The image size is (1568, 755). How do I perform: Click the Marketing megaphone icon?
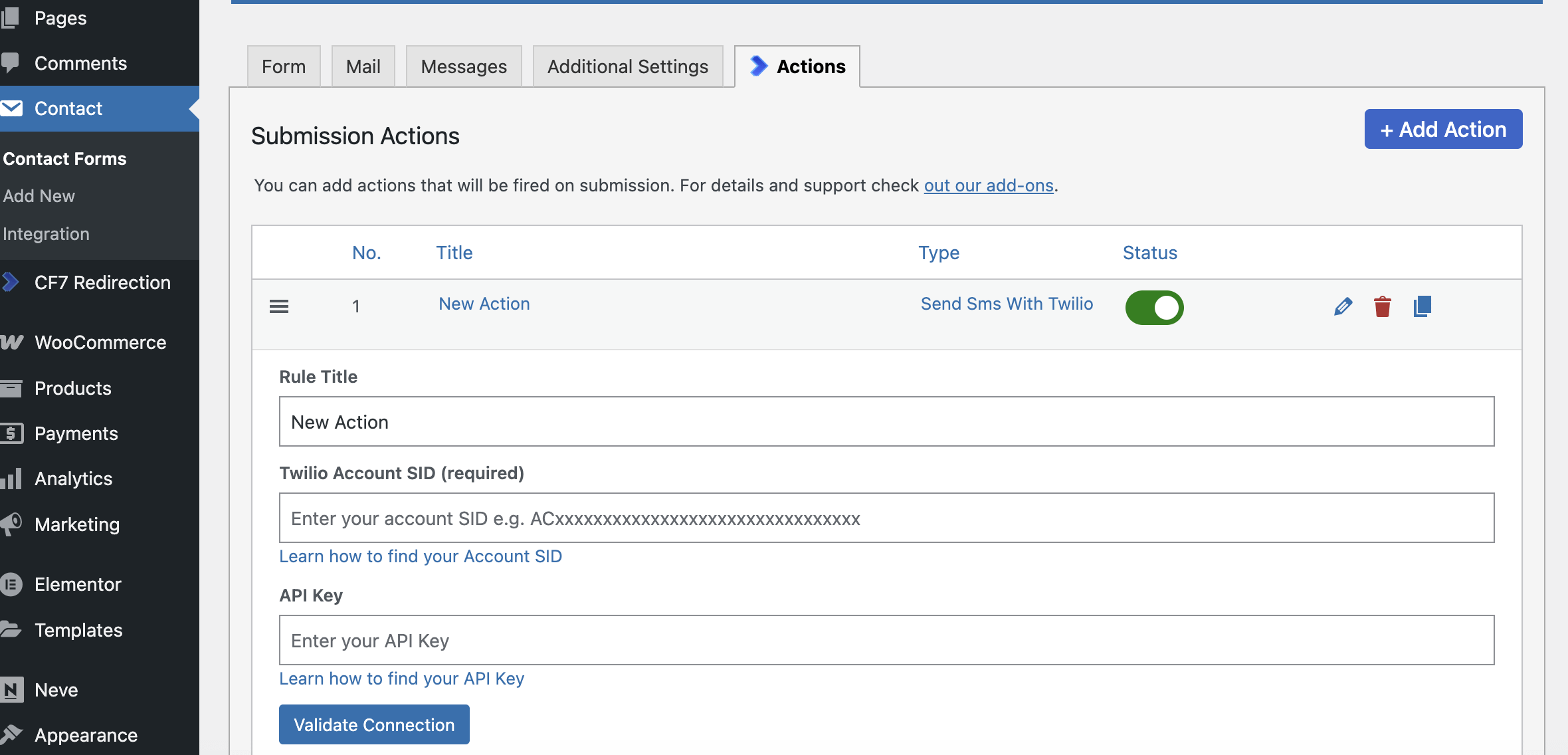tap(12, 524)
